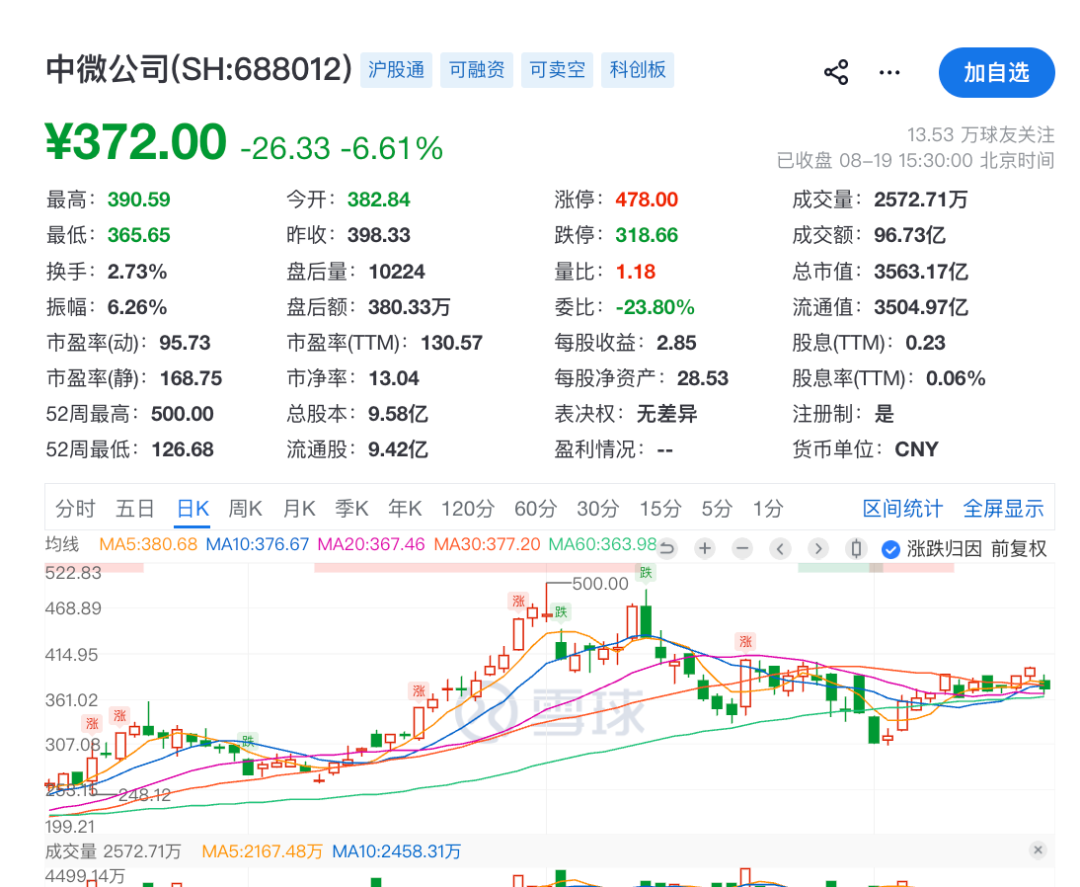Click the 科创板 tag
Image resolution: width=1080 pixels, height=887 pixels.
tap(638, 70)
